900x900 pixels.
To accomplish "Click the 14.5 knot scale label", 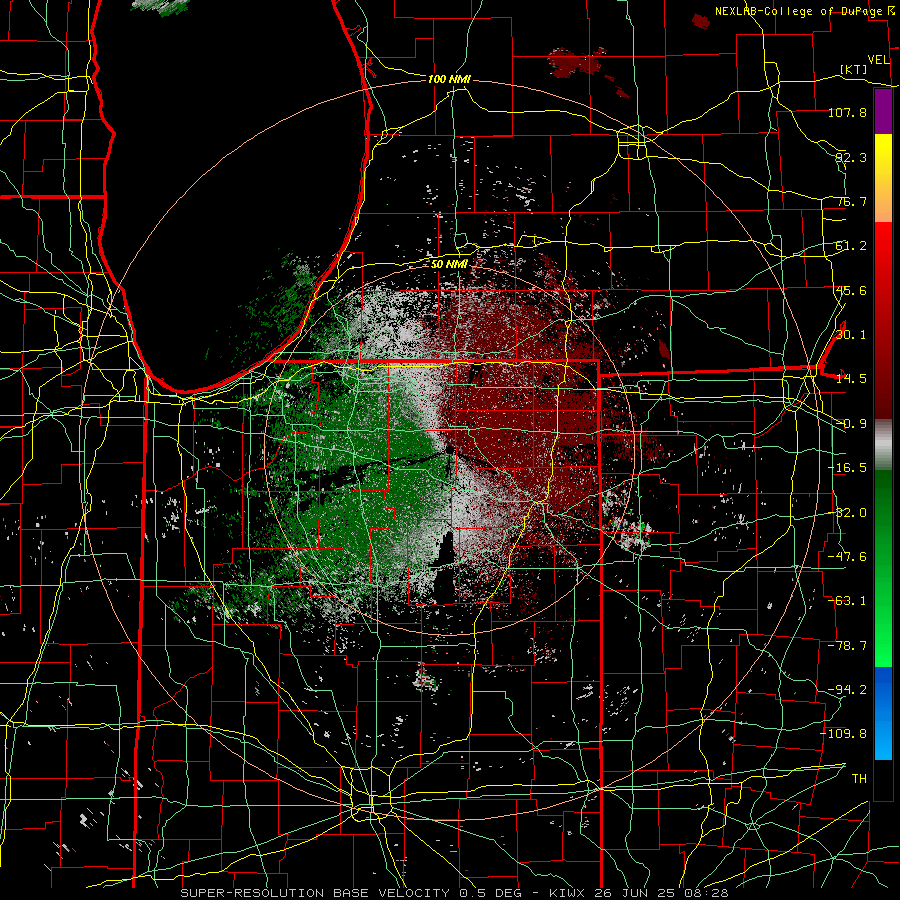I will tap(851, 379).
